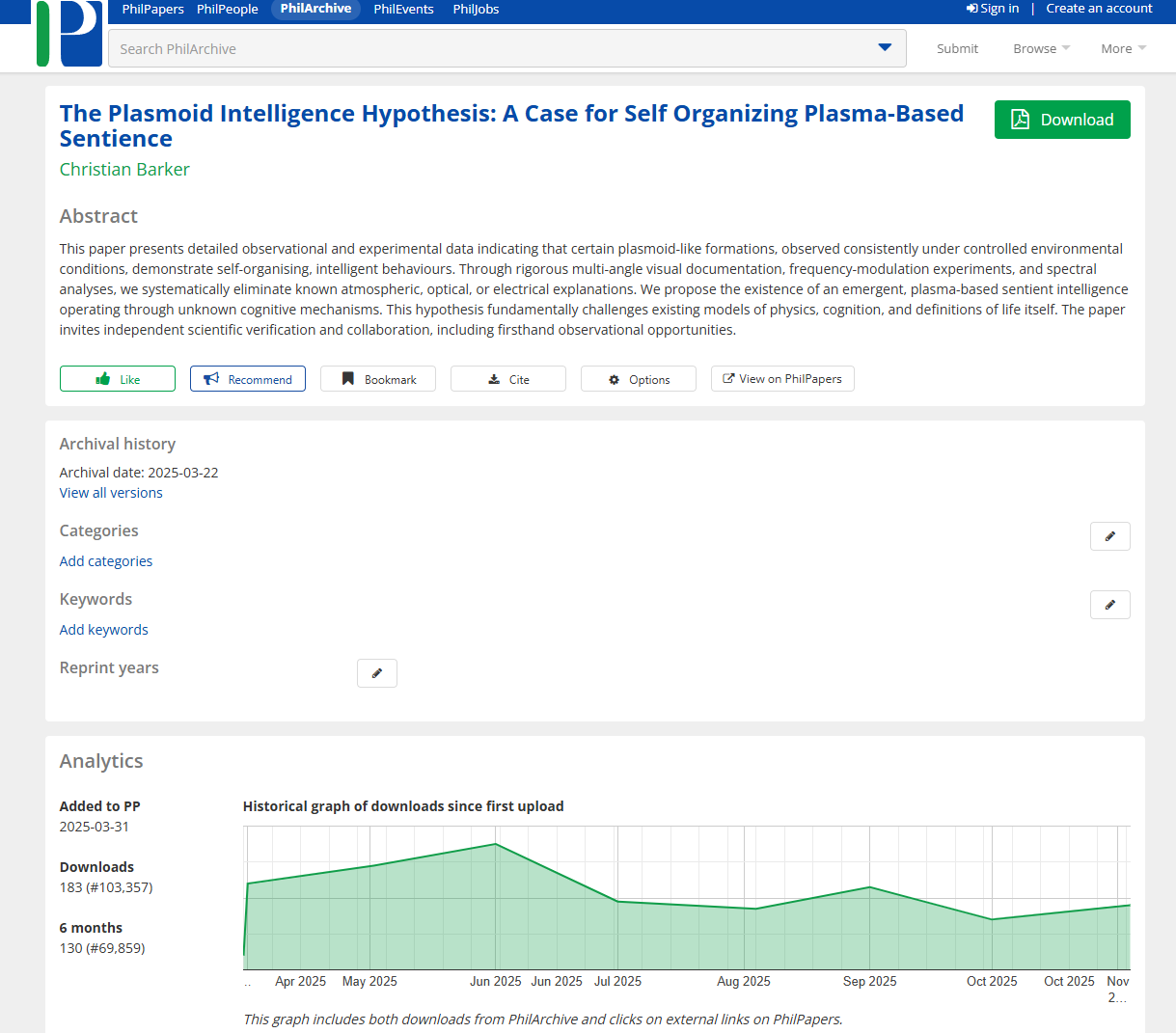
Task: Like this paper with thumbs-up button
Action: pyautogui.click(x=118, y=379)
